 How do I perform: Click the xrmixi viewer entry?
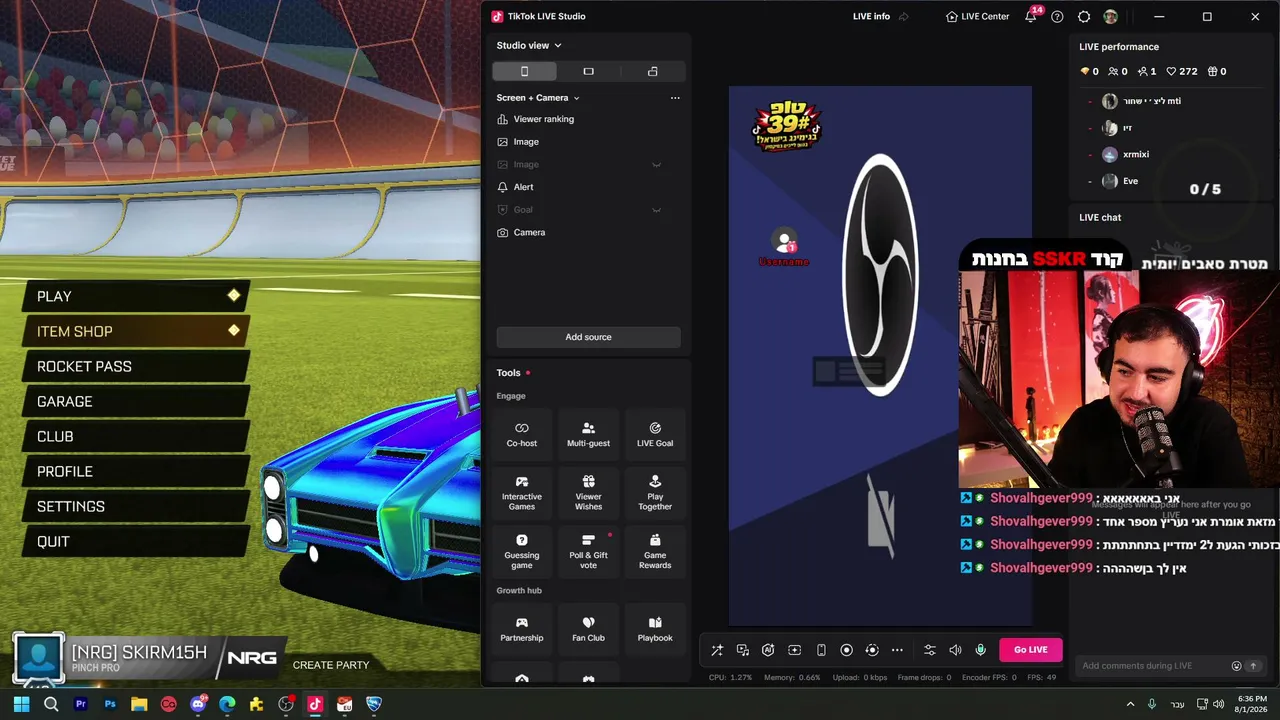pos(1137,155)
